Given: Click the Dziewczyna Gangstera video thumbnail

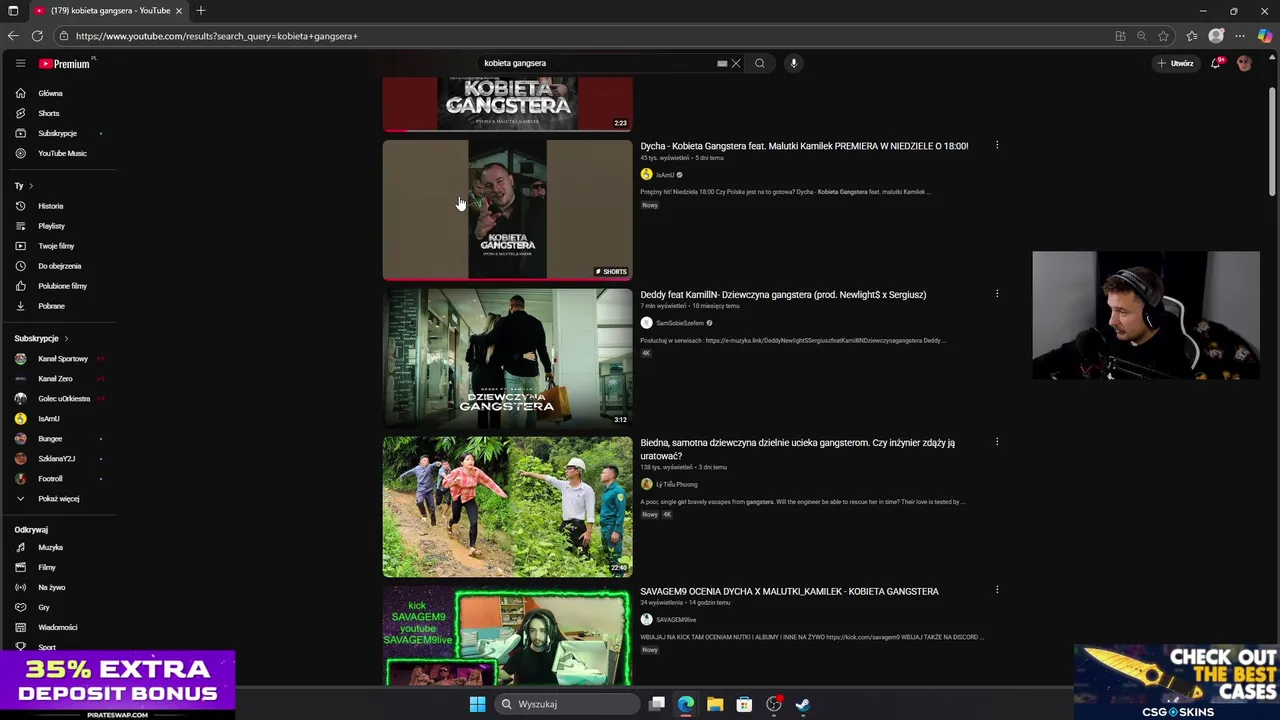Looking at the screenshot, I should 507,358.
